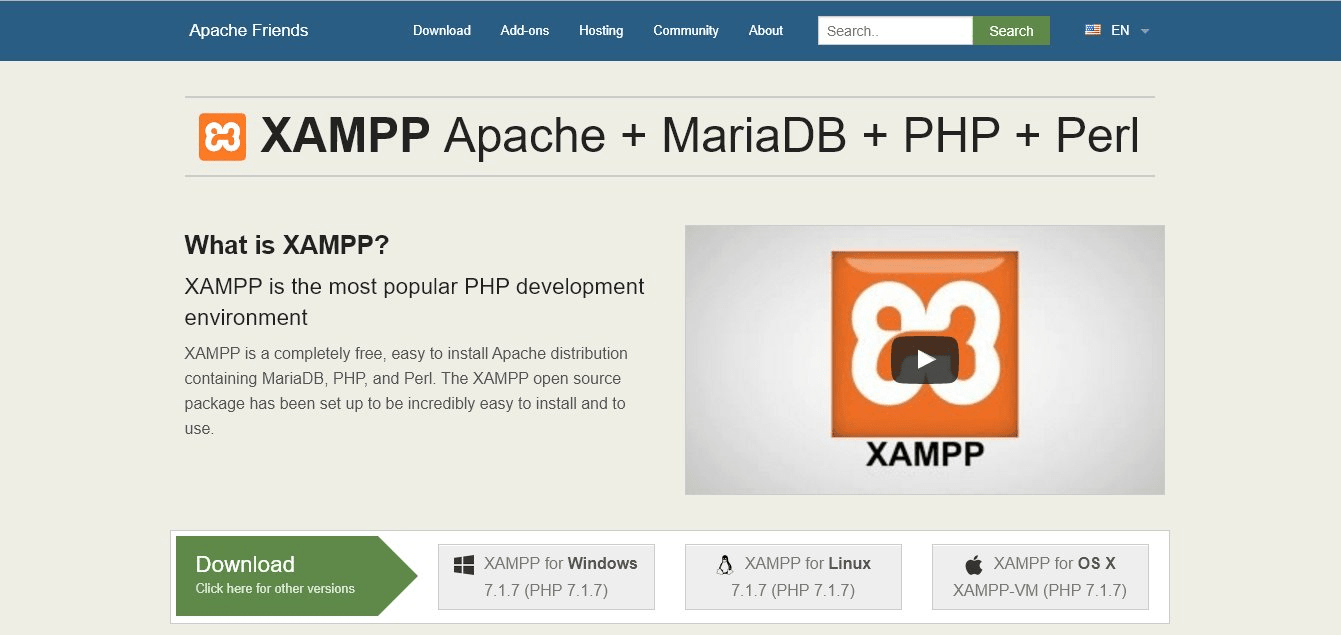
Task: Download XAMPP for Windows 7.1.7
Action: [x=546, y=576]
